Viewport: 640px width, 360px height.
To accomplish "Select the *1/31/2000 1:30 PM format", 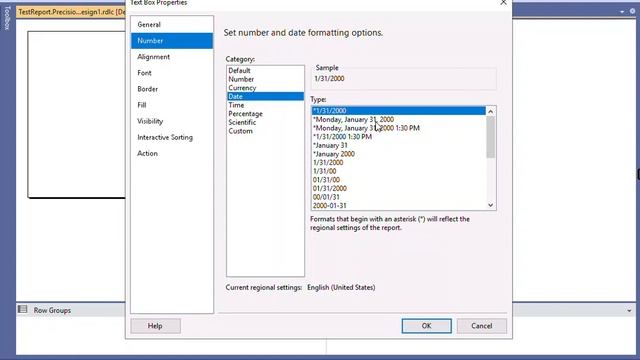I will tap(398, 137).
